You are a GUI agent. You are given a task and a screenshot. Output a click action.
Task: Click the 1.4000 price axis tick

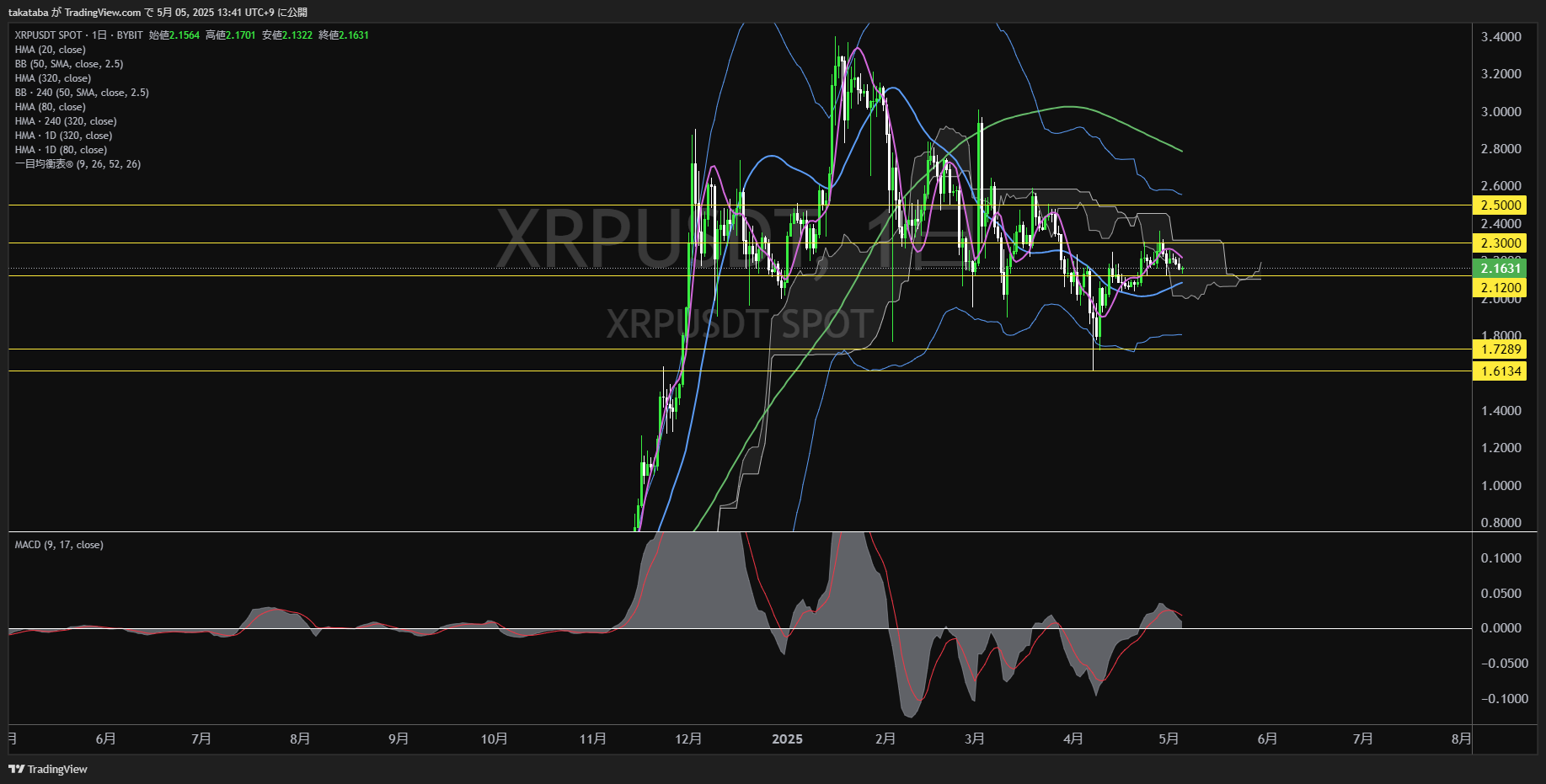point(1501,411)
